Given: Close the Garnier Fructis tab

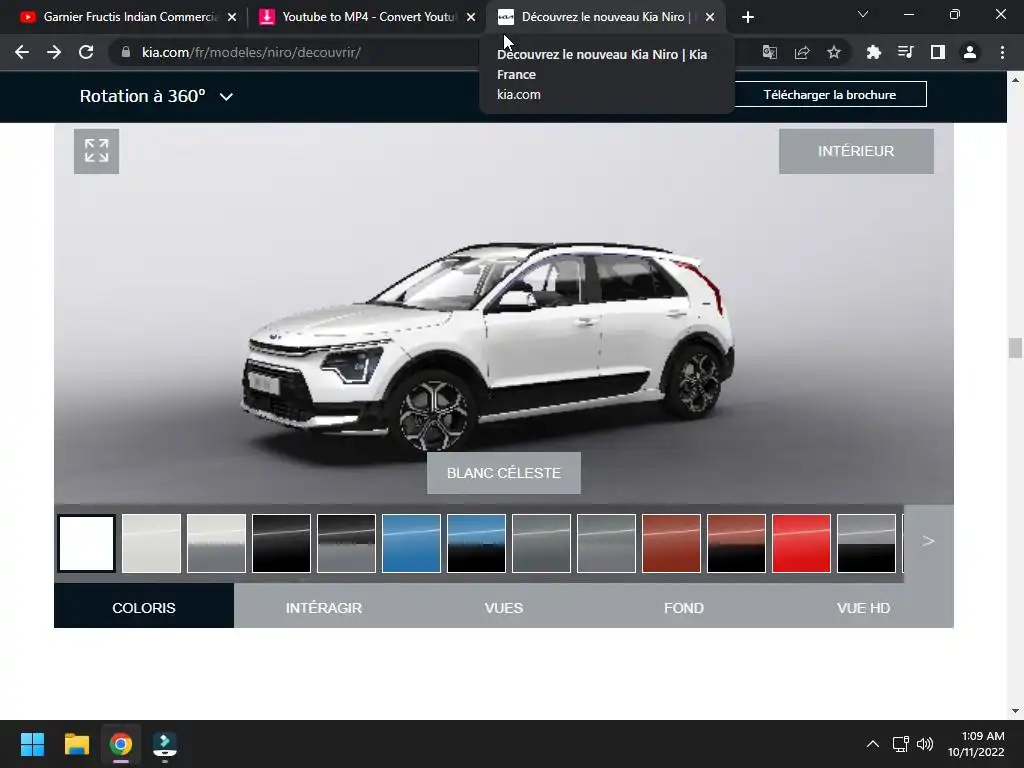Looking at the screenshot, I should pos(232,17).
